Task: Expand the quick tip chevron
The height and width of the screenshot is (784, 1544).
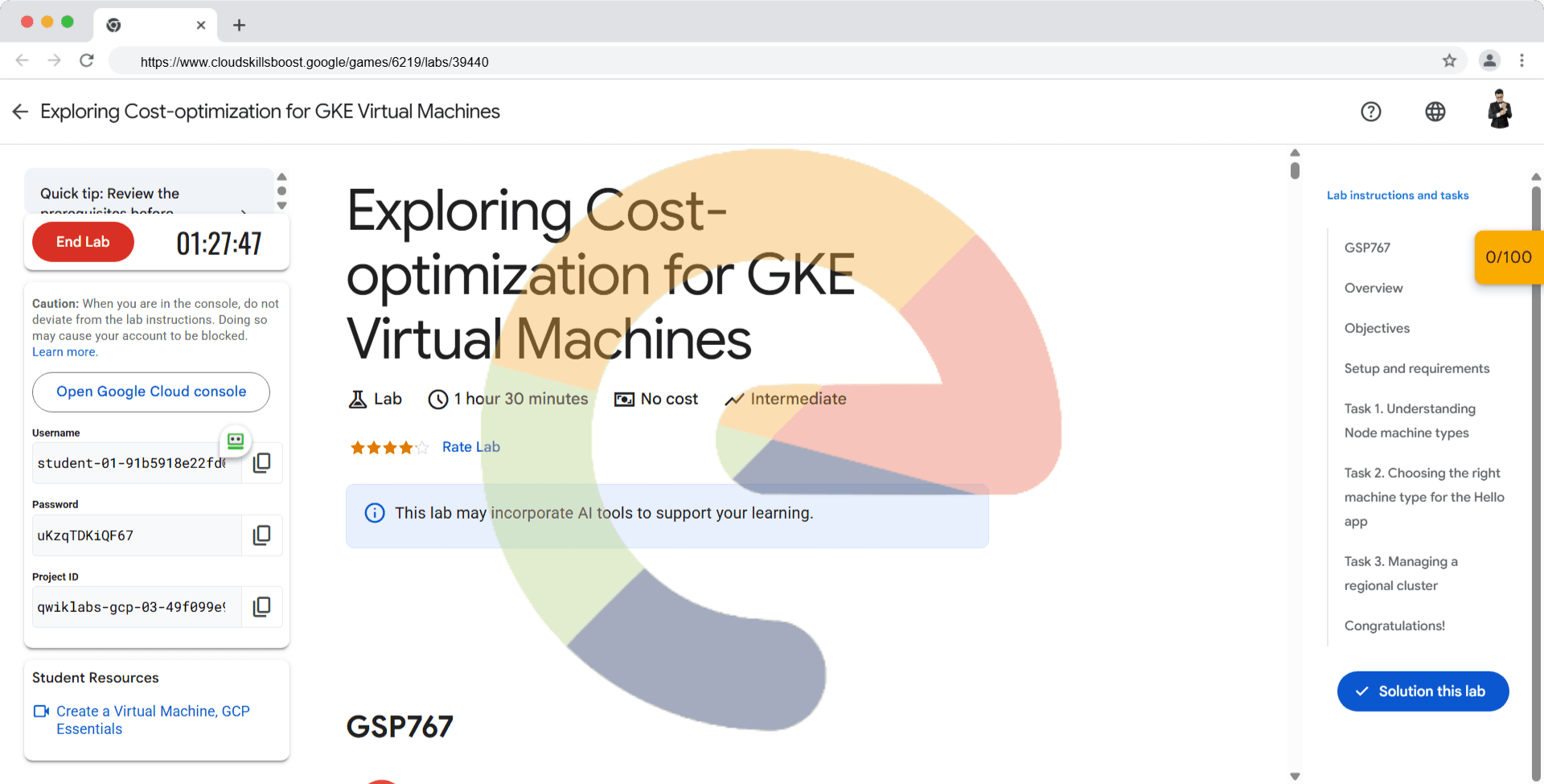Action: (x=244, y=211)
